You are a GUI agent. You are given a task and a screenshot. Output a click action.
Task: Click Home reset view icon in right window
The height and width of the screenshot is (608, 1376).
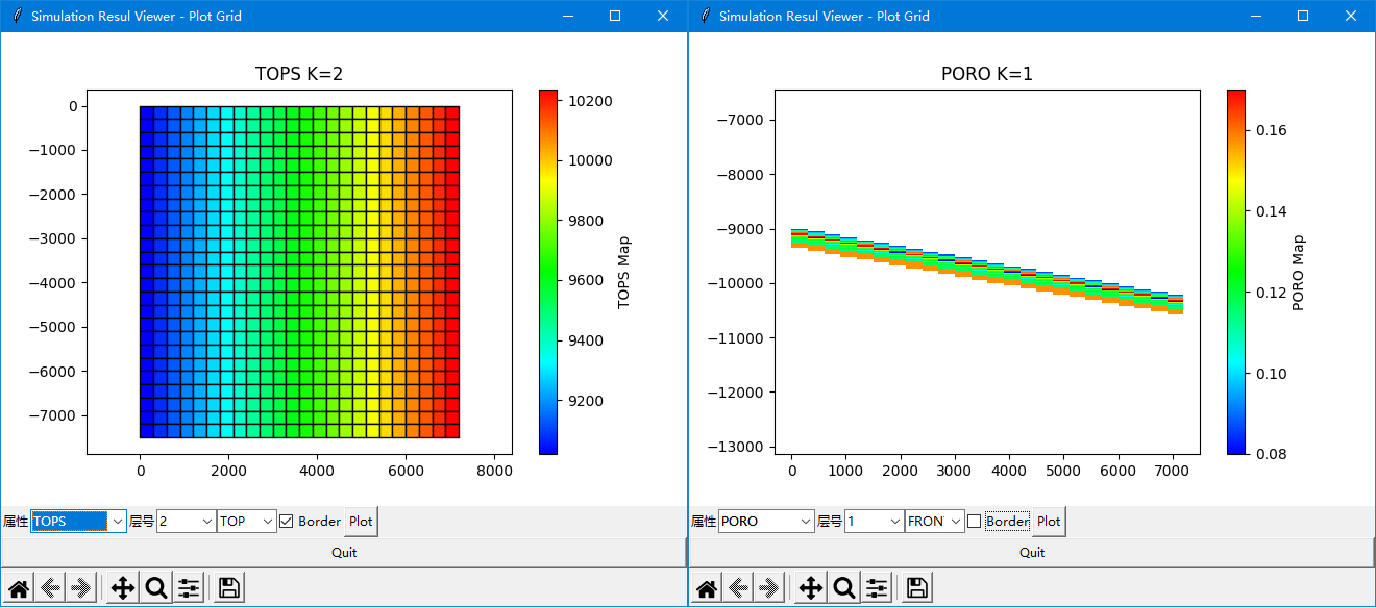tap(707, 589)
